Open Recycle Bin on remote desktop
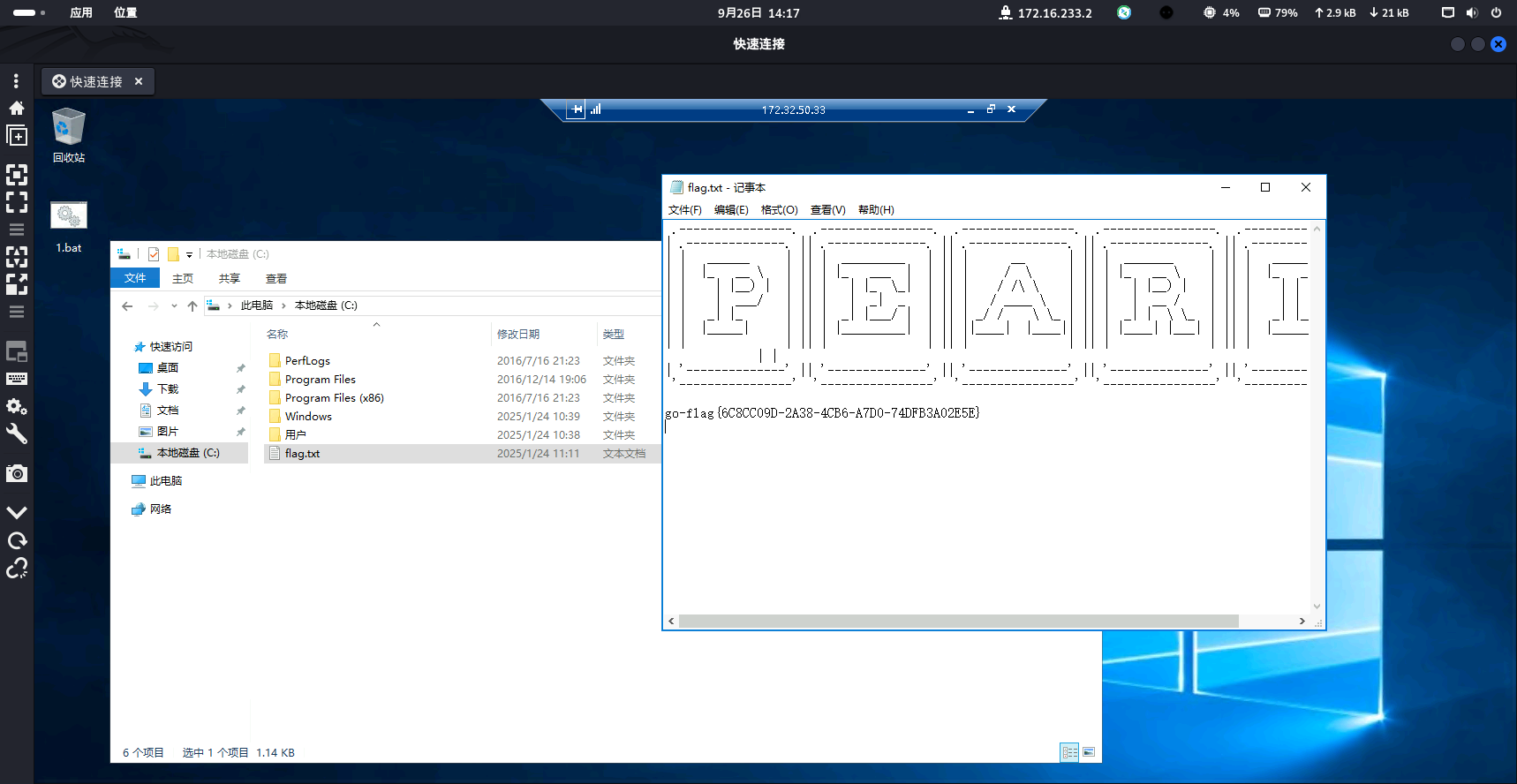The height and width of the screenshot is (784, 1517). pyautogui.click(x=69, y=135)
